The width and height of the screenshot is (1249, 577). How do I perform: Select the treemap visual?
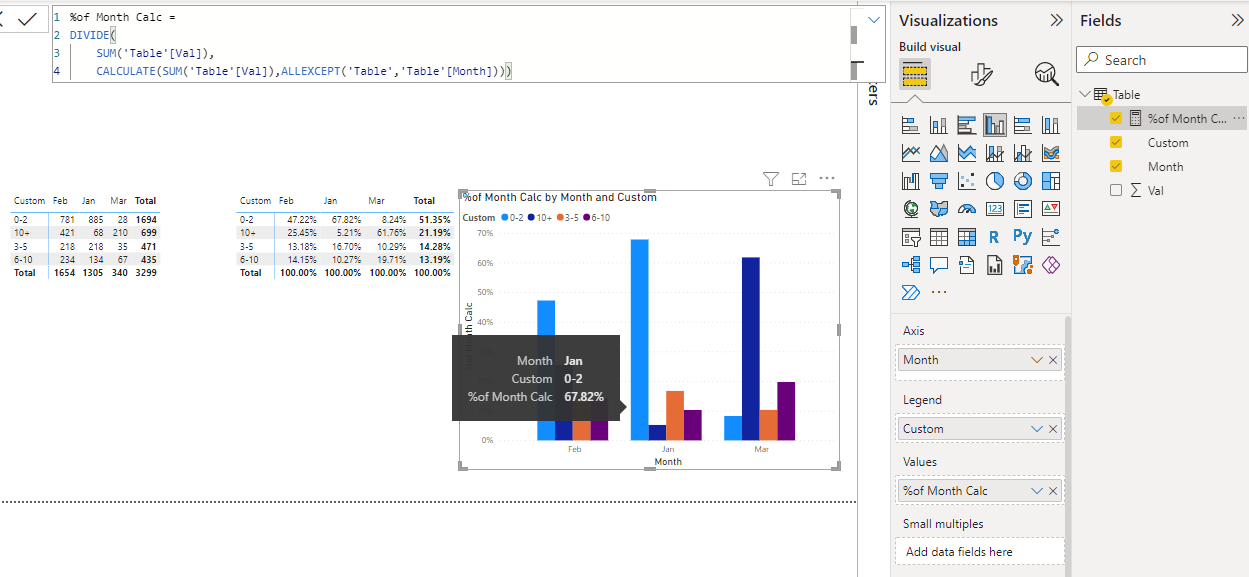point(1051,181)
